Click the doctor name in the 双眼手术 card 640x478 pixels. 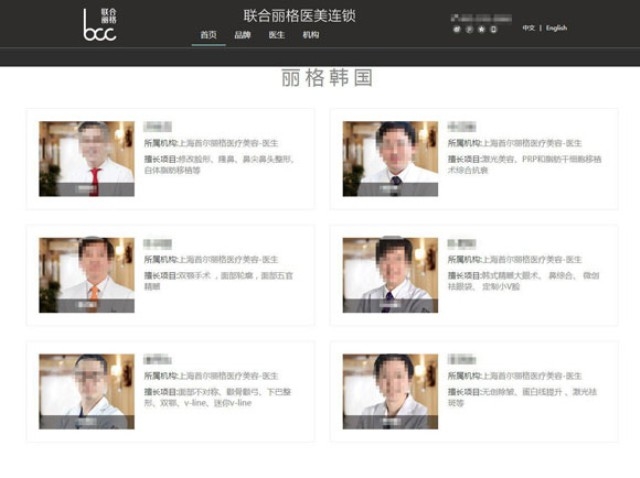point(158,244)
